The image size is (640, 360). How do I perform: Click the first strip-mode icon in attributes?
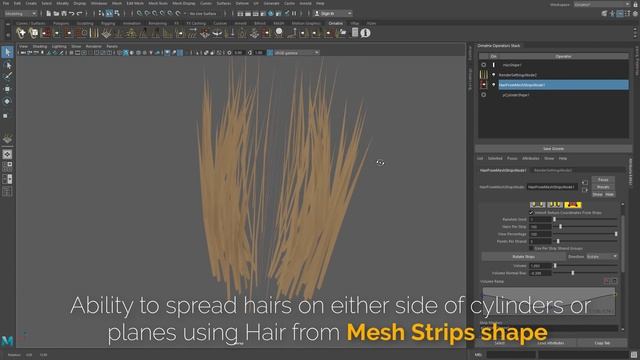[537, 204]
